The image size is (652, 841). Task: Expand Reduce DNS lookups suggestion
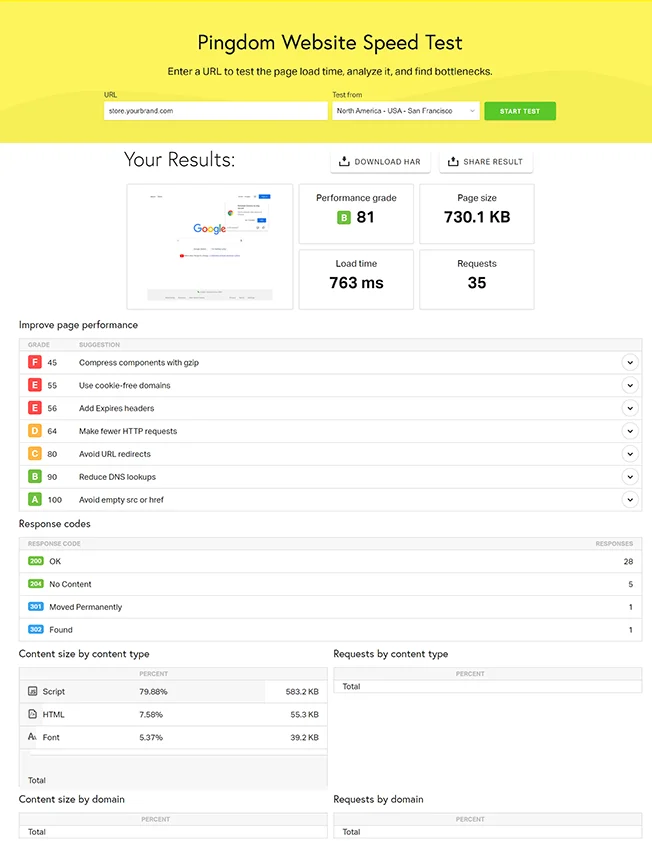(x=630, y=476)
